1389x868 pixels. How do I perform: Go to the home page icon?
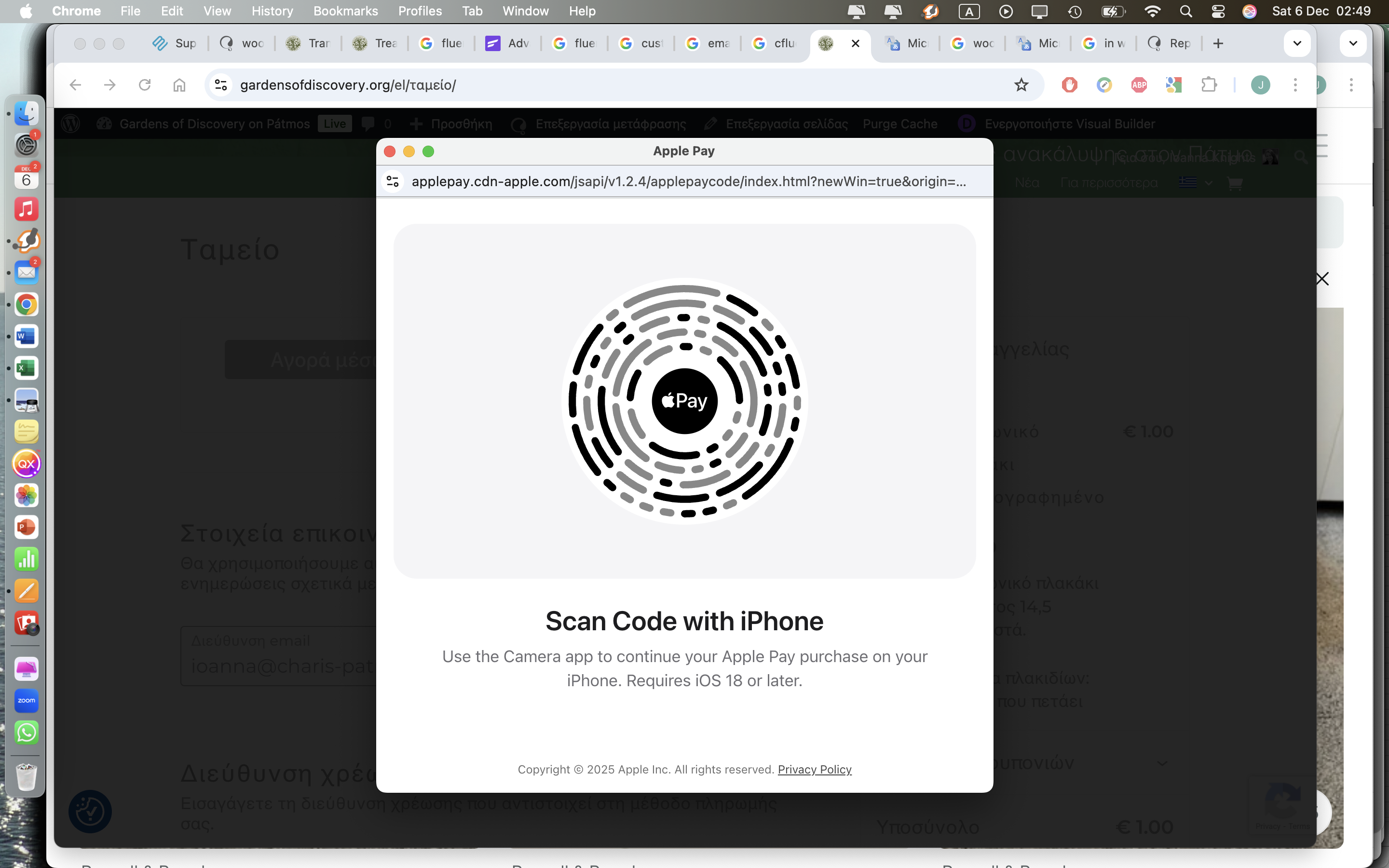(179, 85)
